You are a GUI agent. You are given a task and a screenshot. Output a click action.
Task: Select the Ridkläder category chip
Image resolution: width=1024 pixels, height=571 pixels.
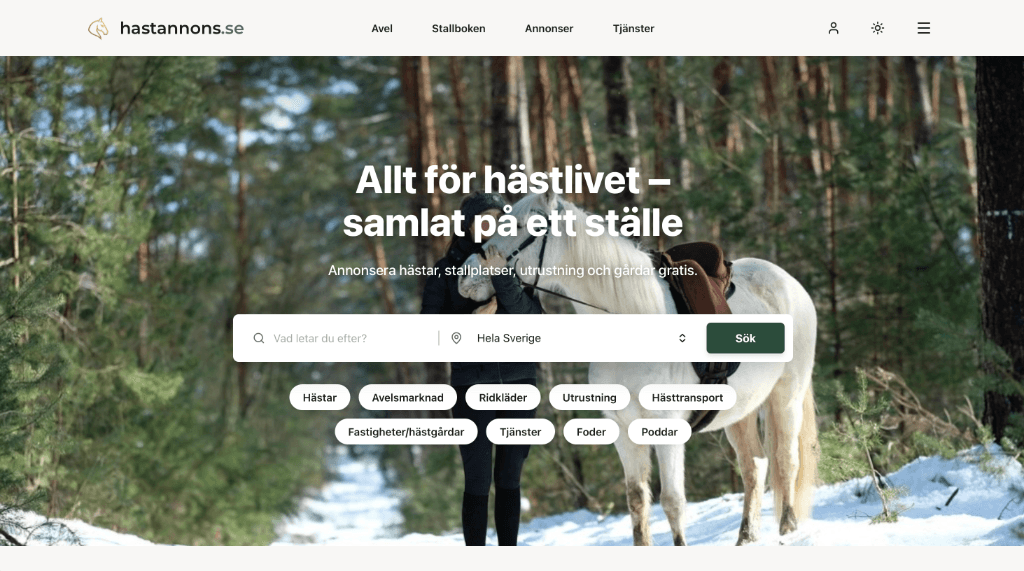pos(503,397)
